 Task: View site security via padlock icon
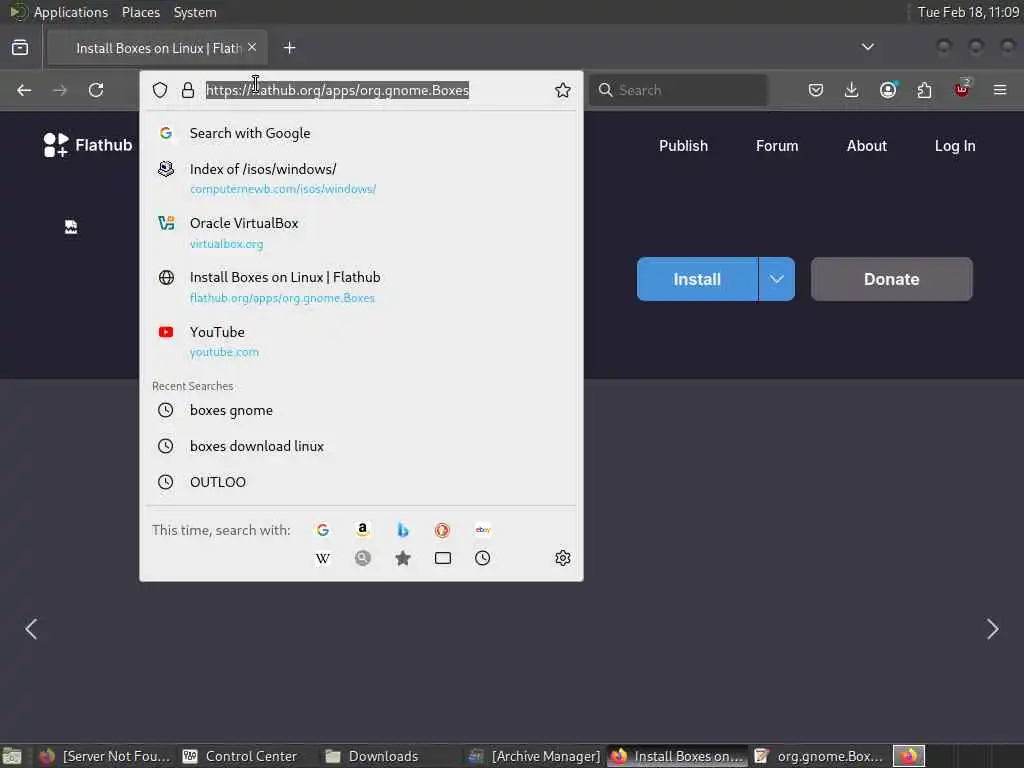(188, 90)
